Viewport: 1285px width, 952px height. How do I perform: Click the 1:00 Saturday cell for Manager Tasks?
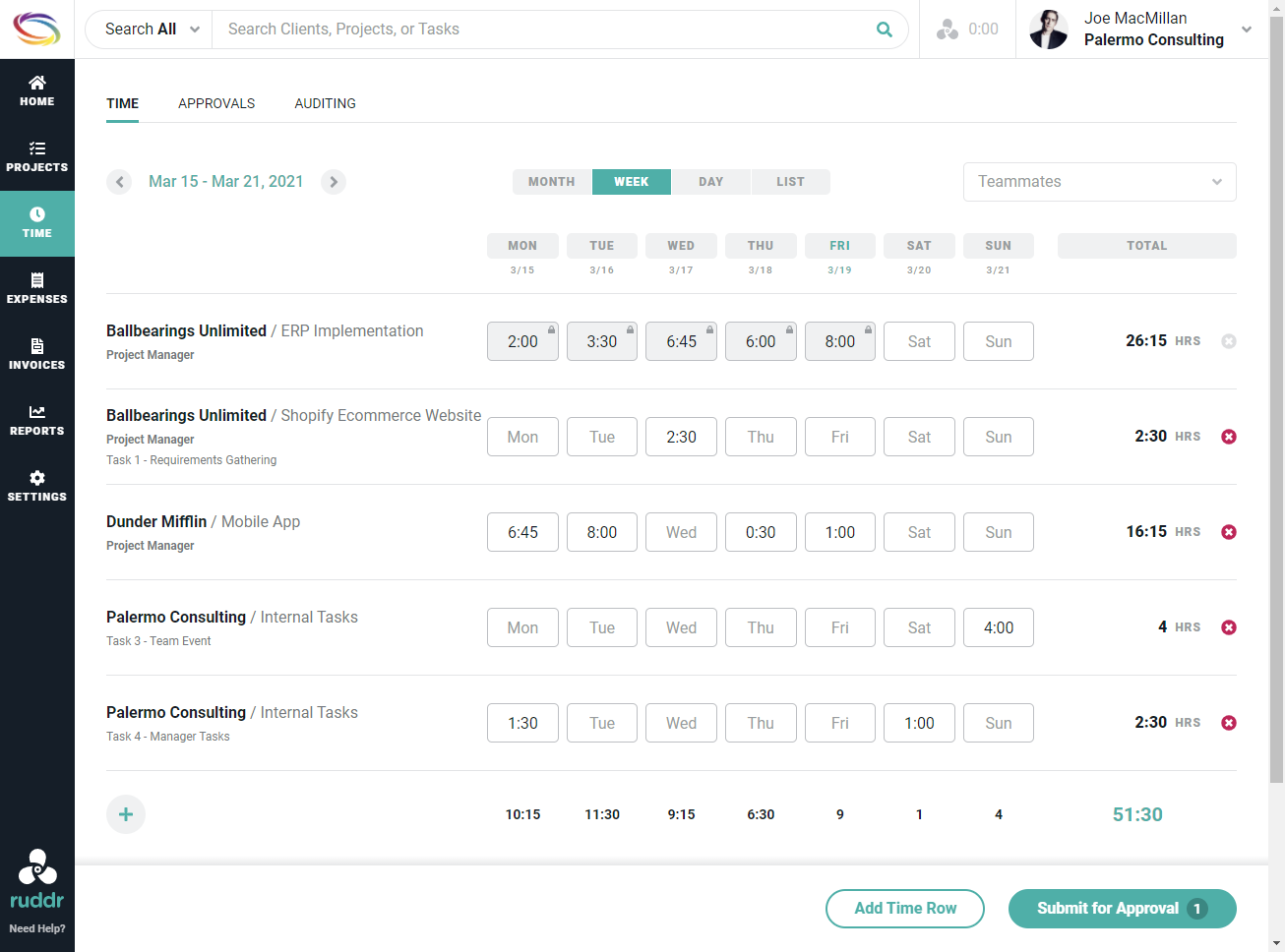click(x=919, y=723)
